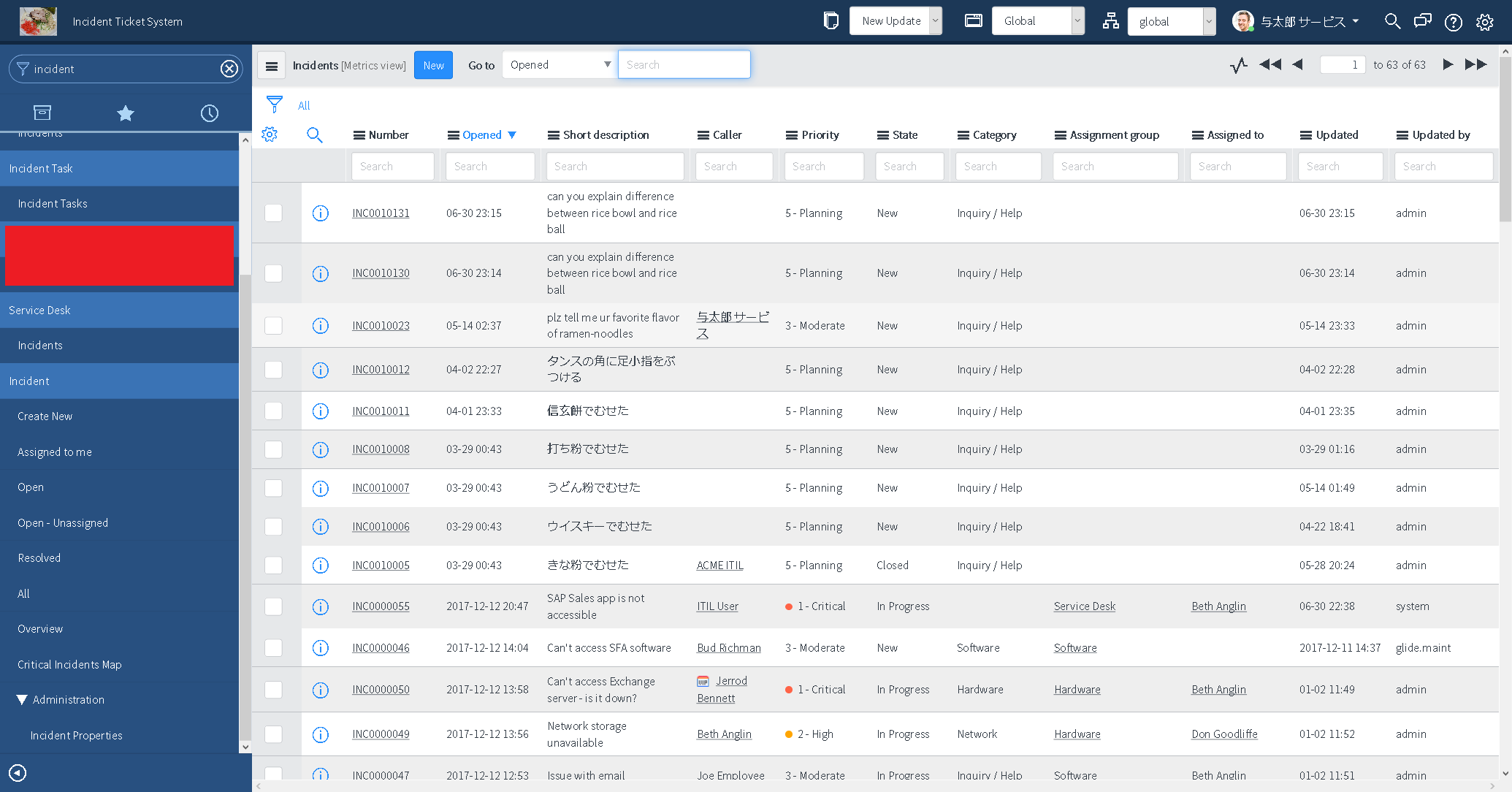
Task: Open incident INC0000050
Action: [x=381, y=689]
